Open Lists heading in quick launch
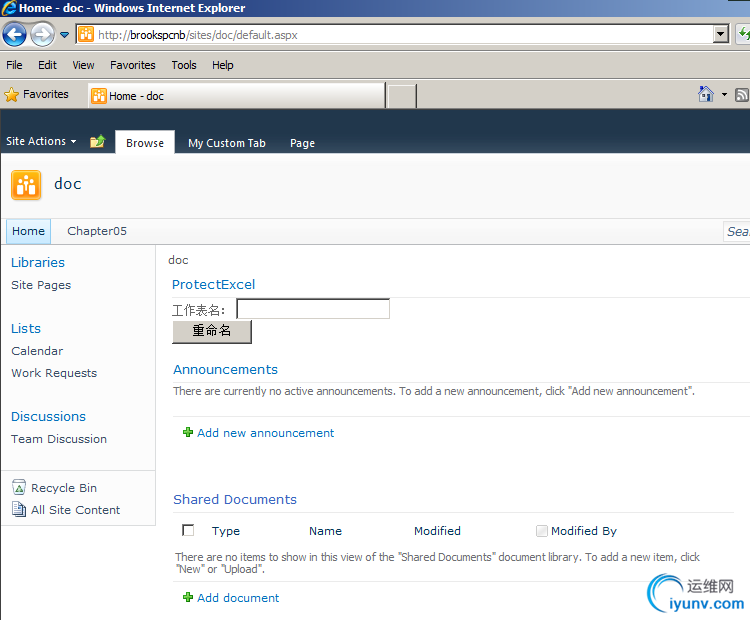 pyautogui.click(x=26, y=329)
